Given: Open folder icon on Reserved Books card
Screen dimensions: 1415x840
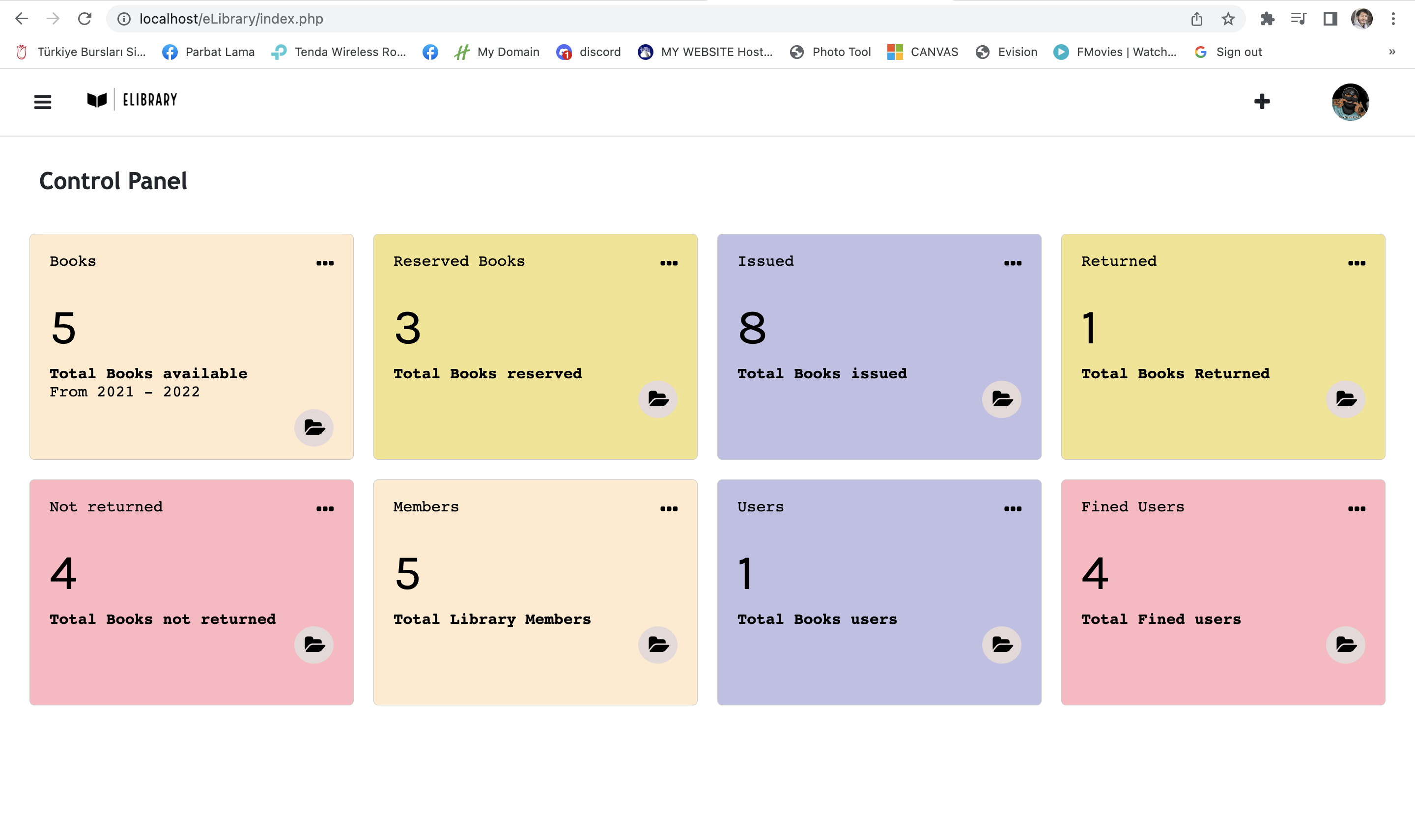Looking at the screenshot, I should coord(658,399).
